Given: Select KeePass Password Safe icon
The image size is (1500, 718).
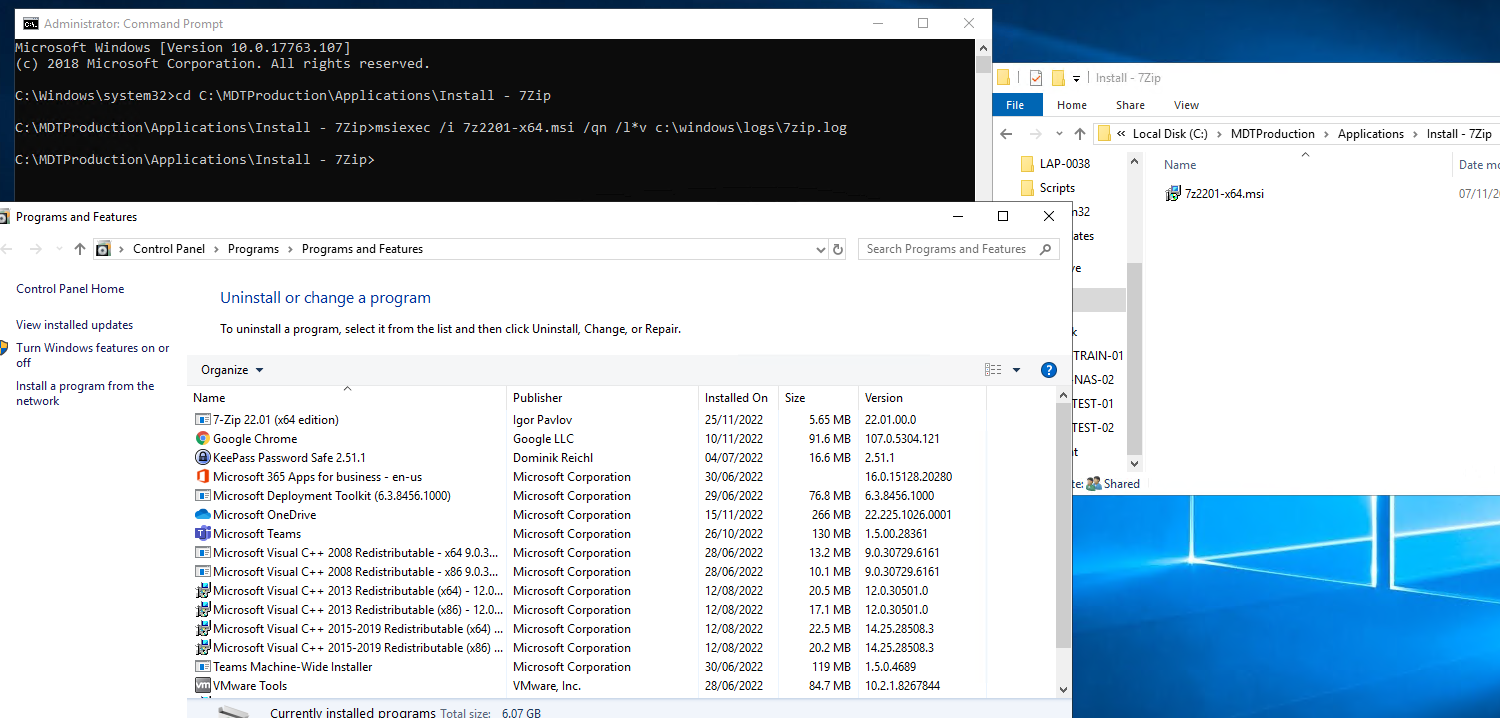Looking at the screenshot, I should pos(203,458).
